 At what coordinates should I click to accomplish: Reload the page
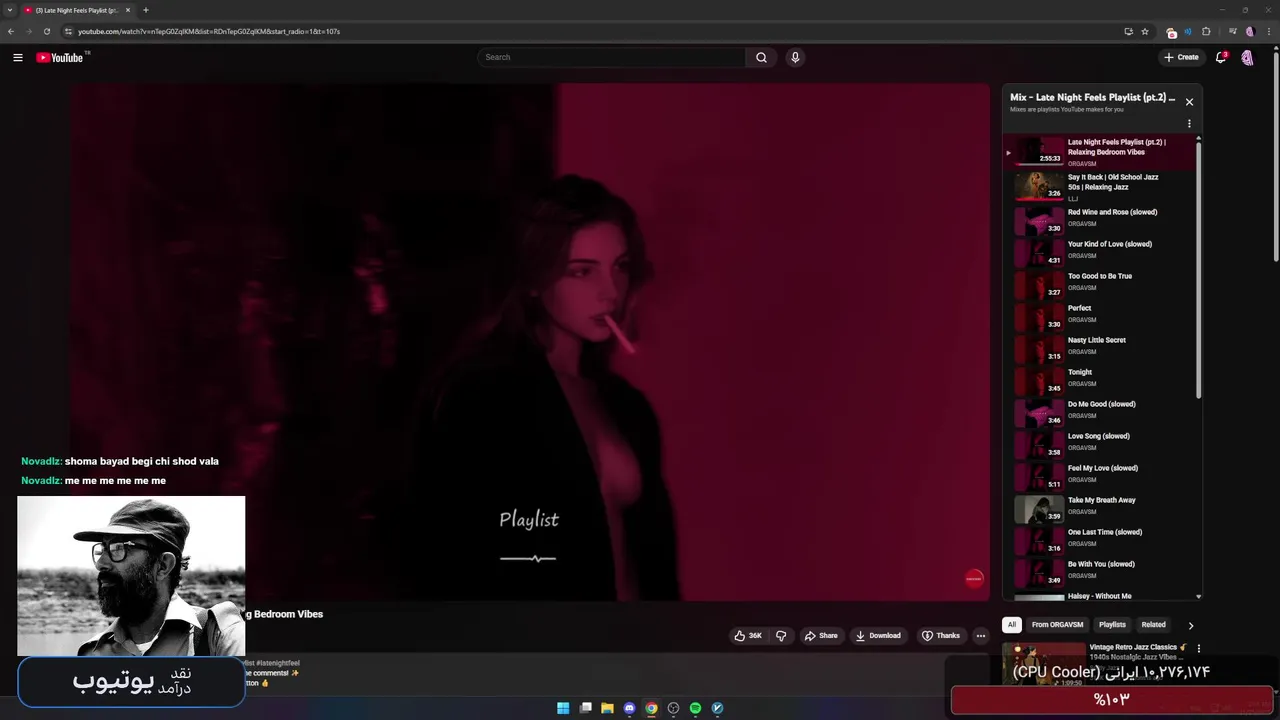(x=46, y=31)
